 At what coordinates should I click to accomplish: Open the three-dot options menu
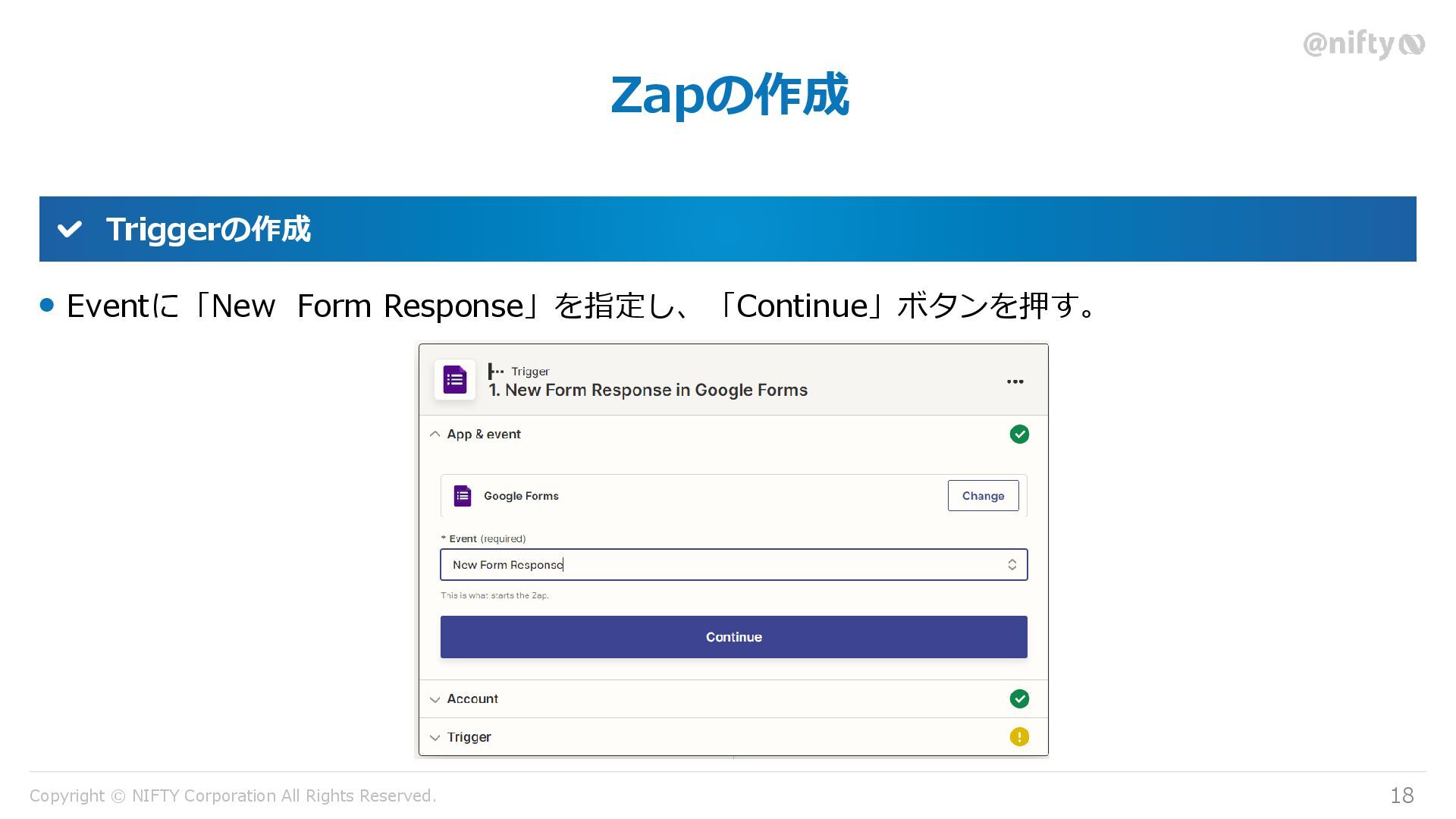[x=1015, y=381]
